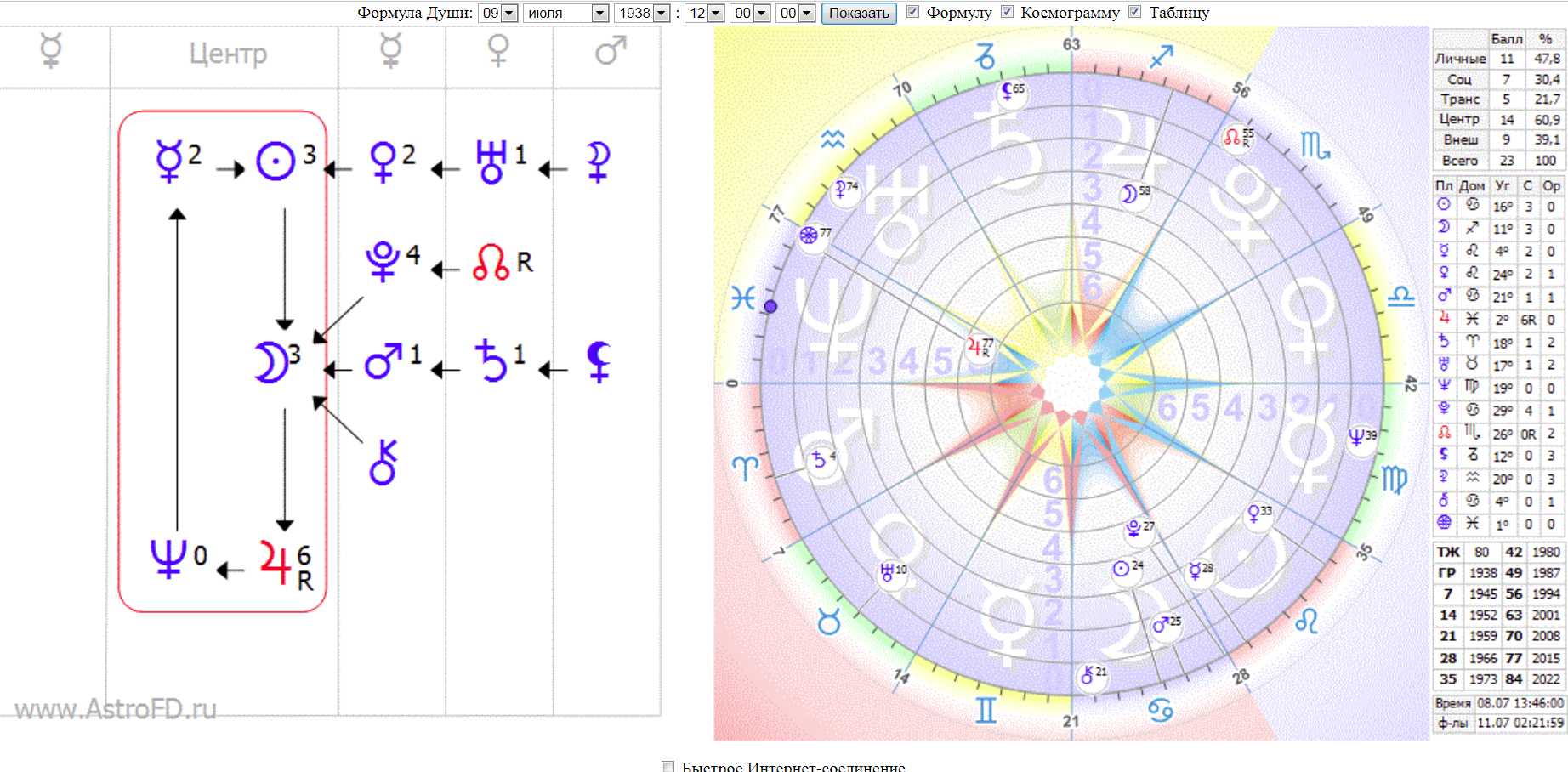Select the Sagittarius arrow on the cosmogram rim
This screenshot has height=772, width=1568.
pyautogui.click(x=1162, y=57)
